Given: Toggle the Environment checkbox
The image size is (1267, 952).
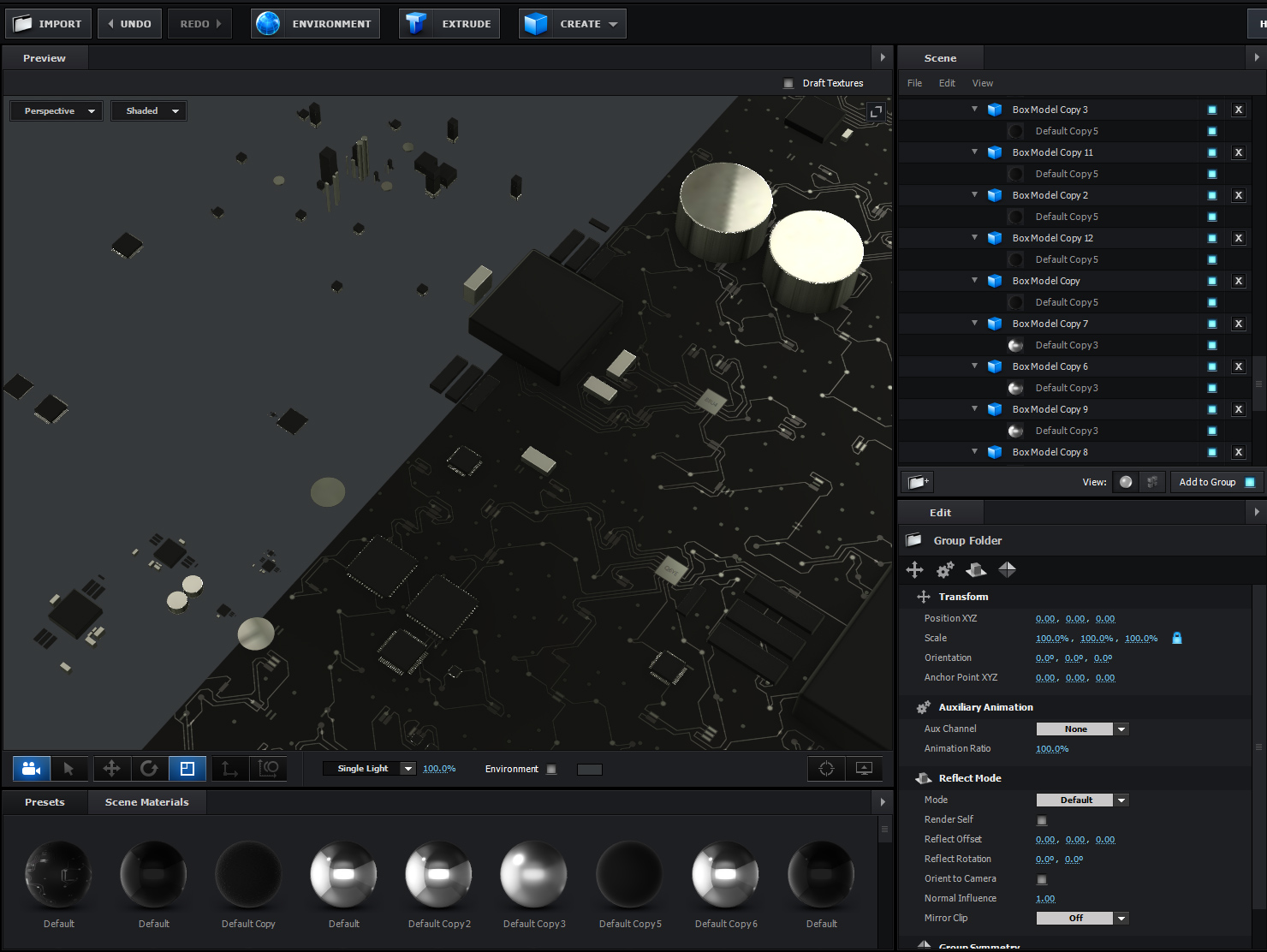Looking at the screenshot, I should [551, 770].
